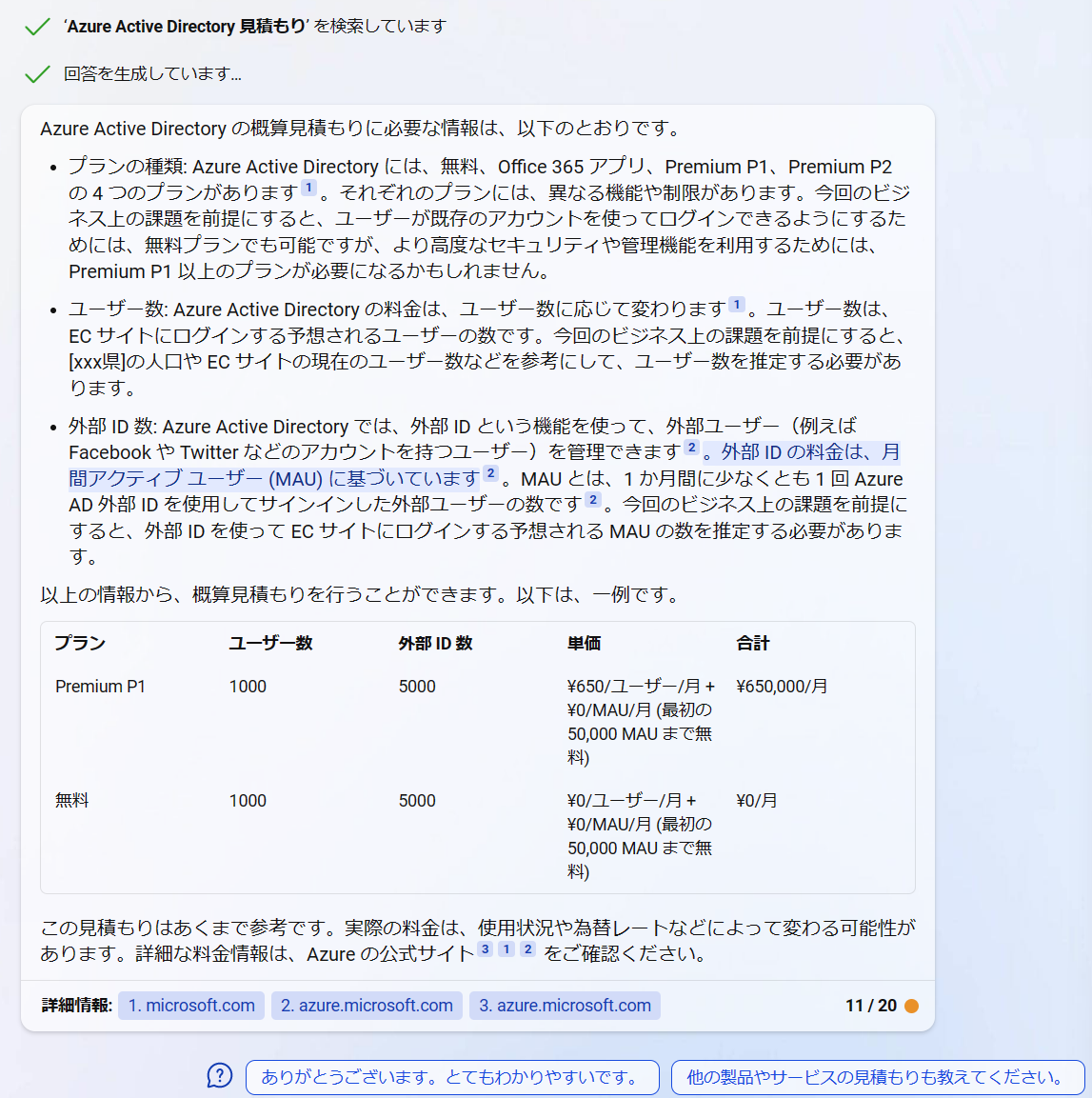Screen dimensions: 1092x1098
Task: Click total cell ¥0/月
Action: pos(757,800)
